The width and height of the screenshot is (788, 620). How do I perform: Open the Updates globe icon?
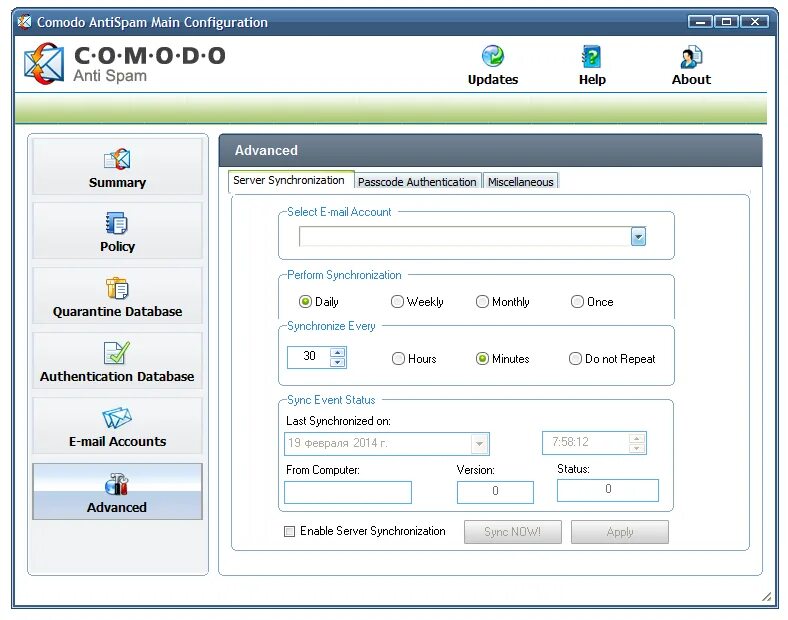(492, 56)
